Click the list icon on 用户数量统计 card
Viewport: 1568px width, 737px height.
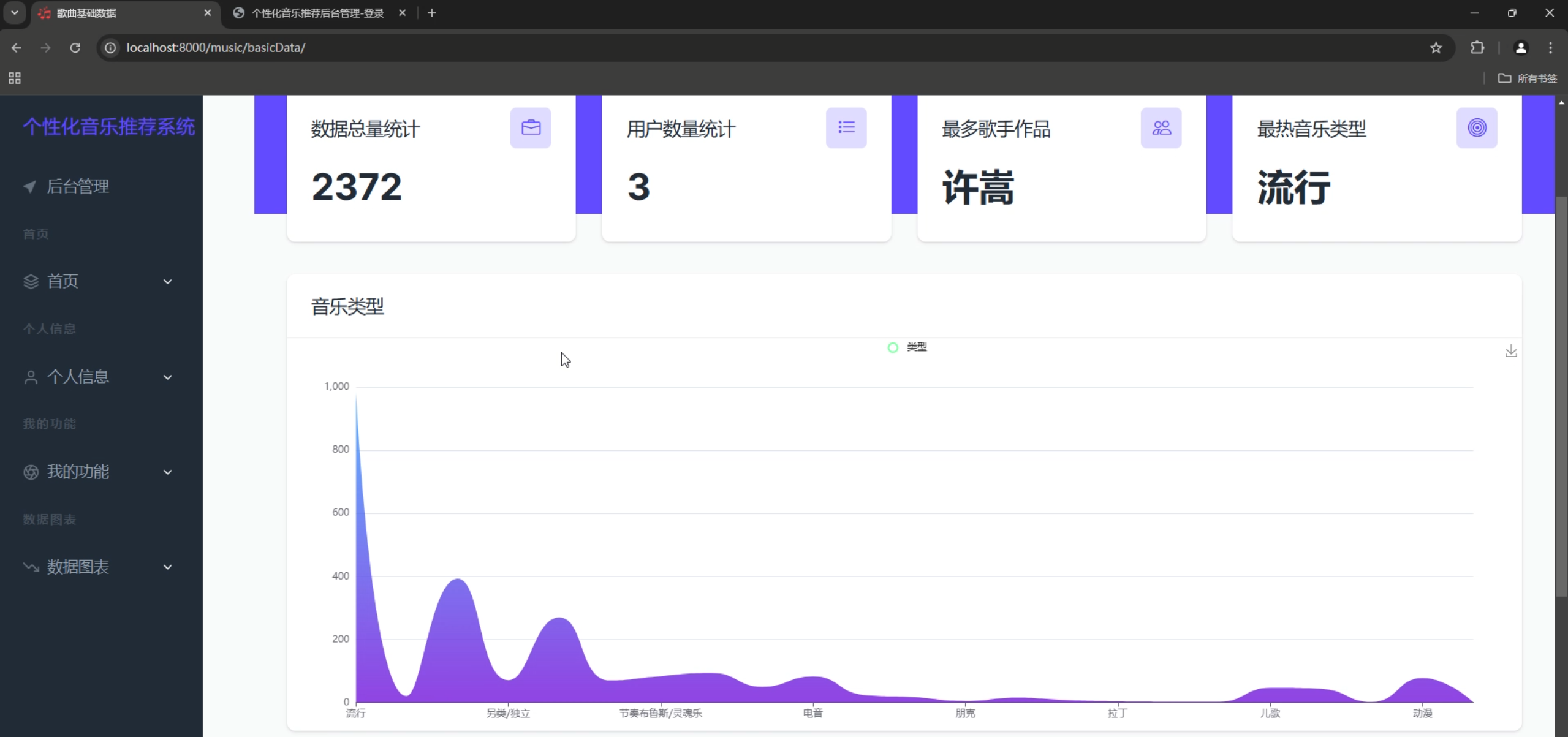coord(846,127)
